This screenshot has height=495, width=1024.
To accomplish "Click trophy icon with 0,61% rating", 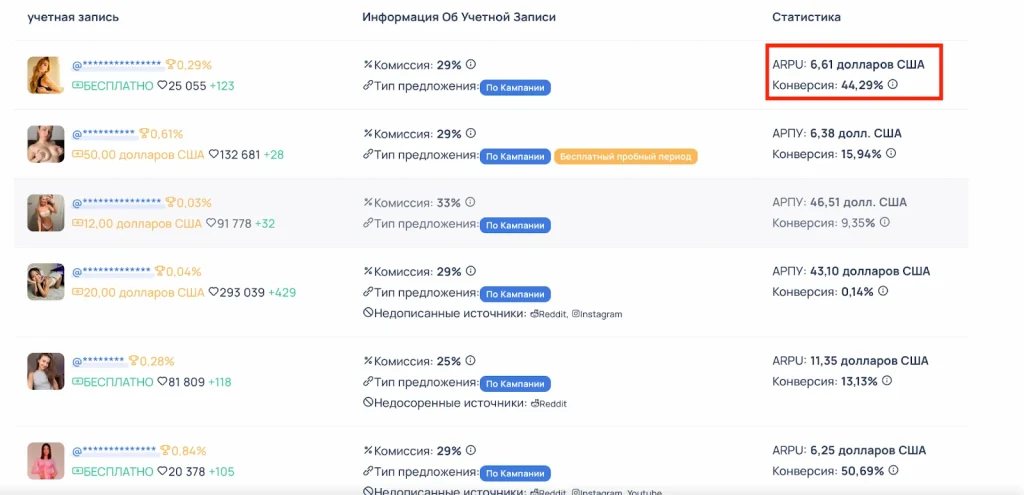I will coord(144,134).
